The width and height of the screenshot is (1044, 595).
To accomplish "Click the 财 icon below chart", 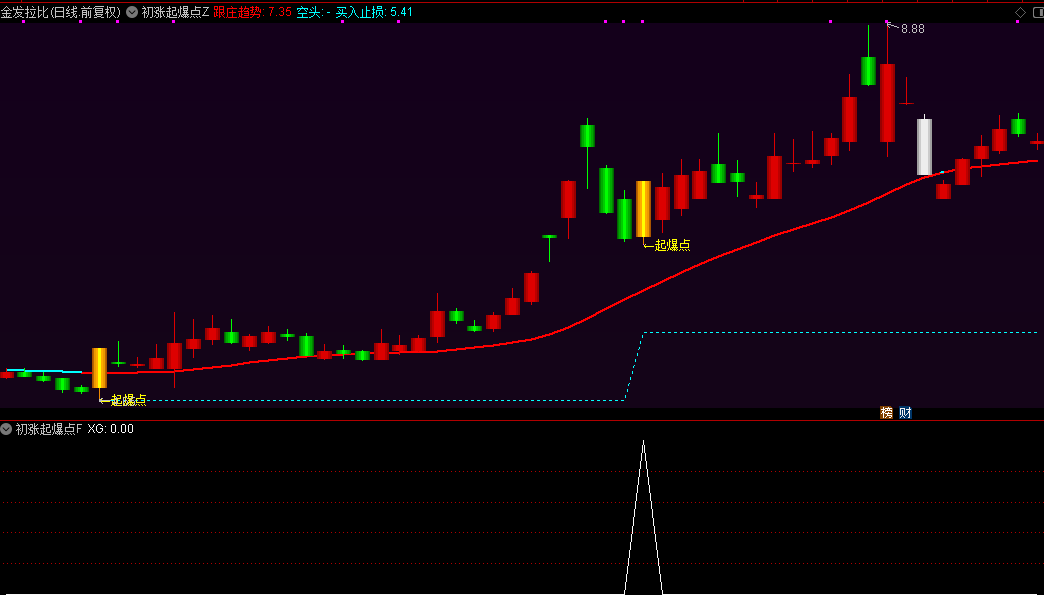I will coord(905,413).
